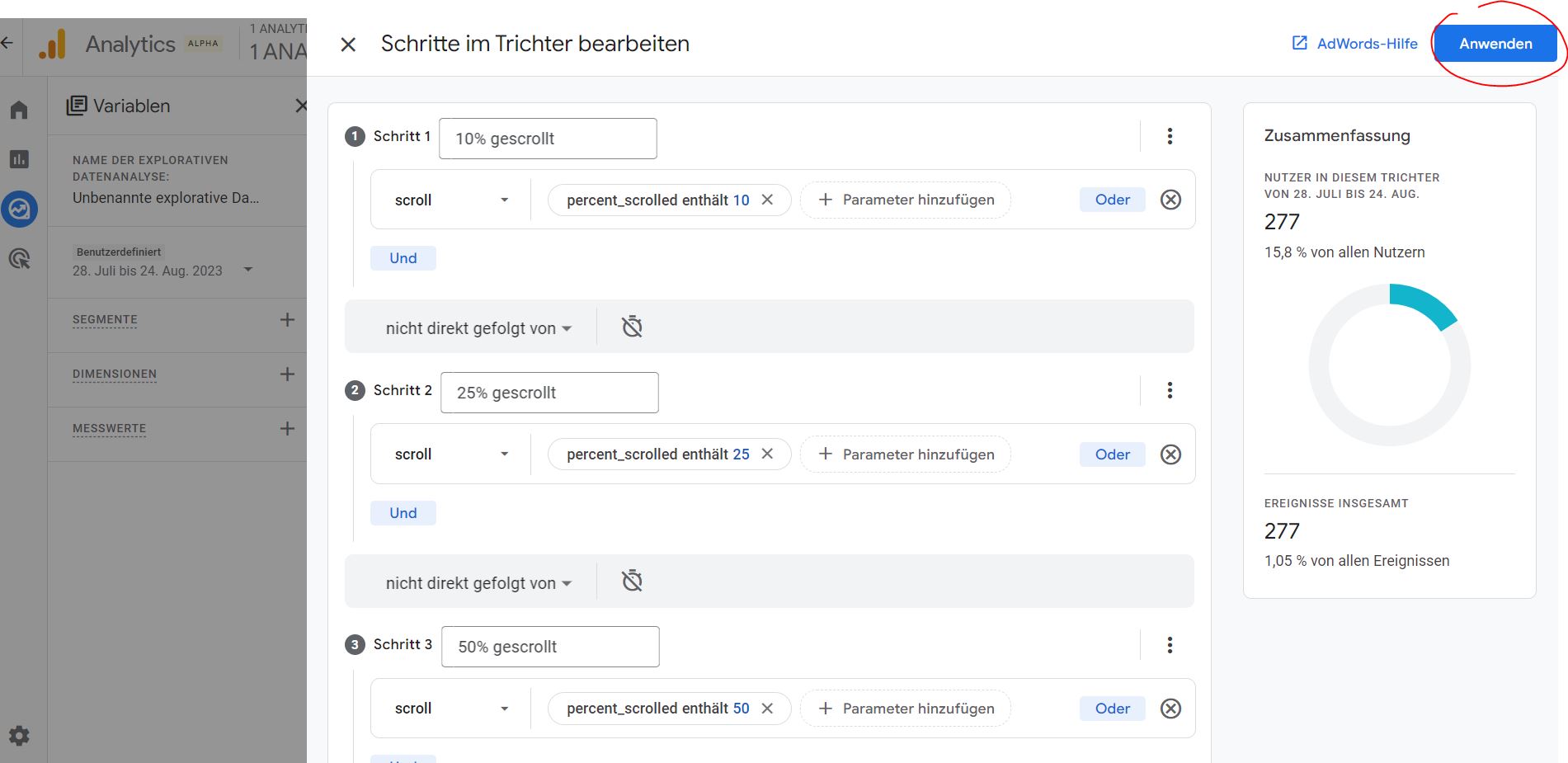Add a segment using the Segmente plus icon

click(286, 318)
